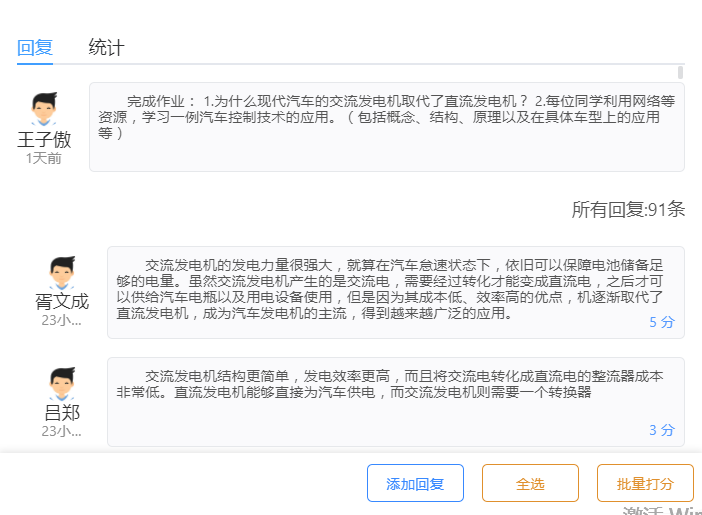
Task: Click the 23小... timestamp under 胥文成
Action: point(62,320)
